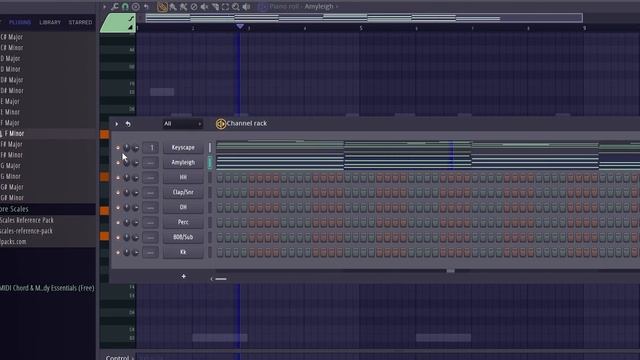Viewport: 640px width, 360px height.
Task: Click Amyleigh mixer track number box
Action: (151, 163)
